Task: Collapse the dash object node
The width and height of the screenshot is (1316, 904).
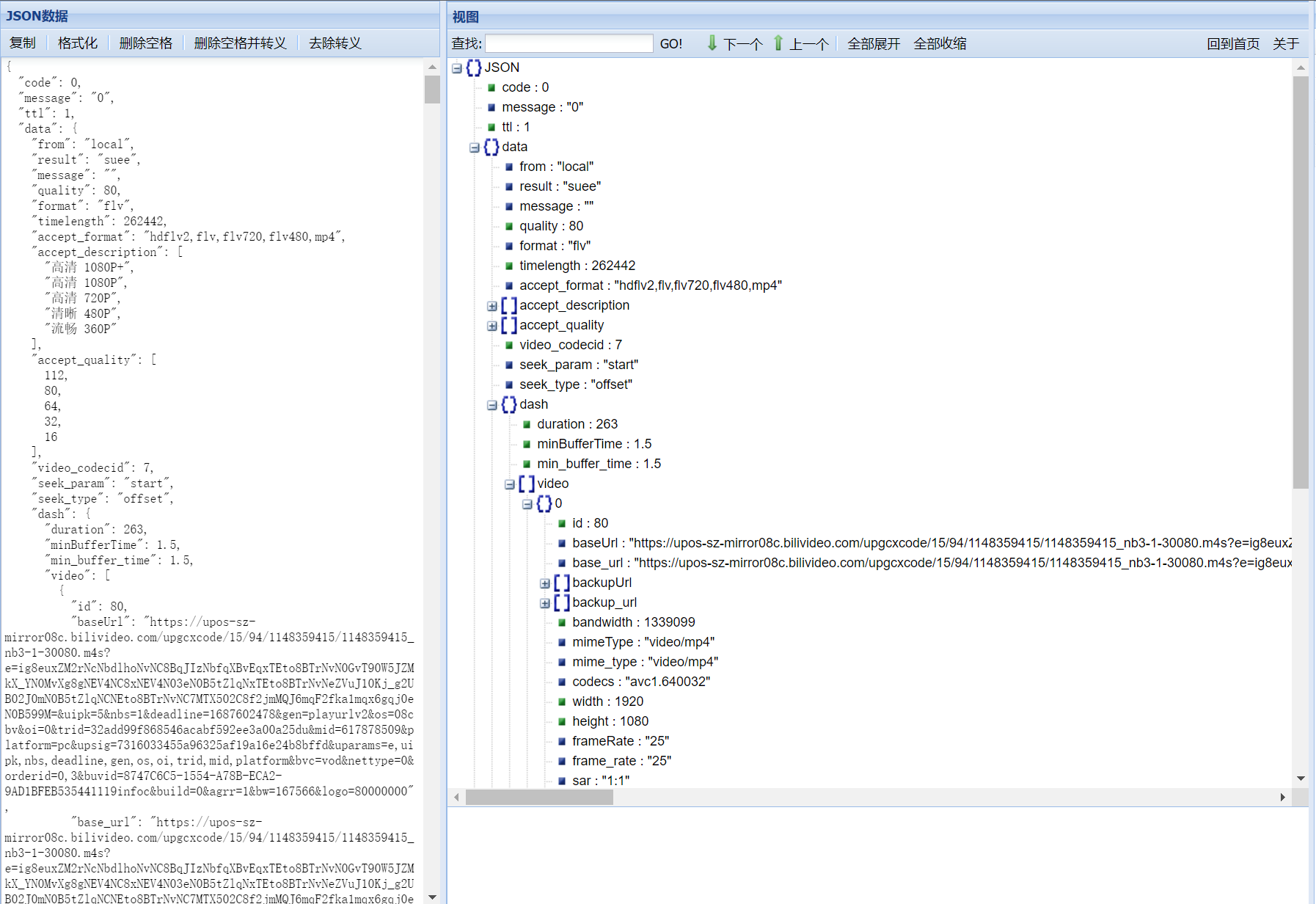Action: pyautogui.click(x=492, y=405)
